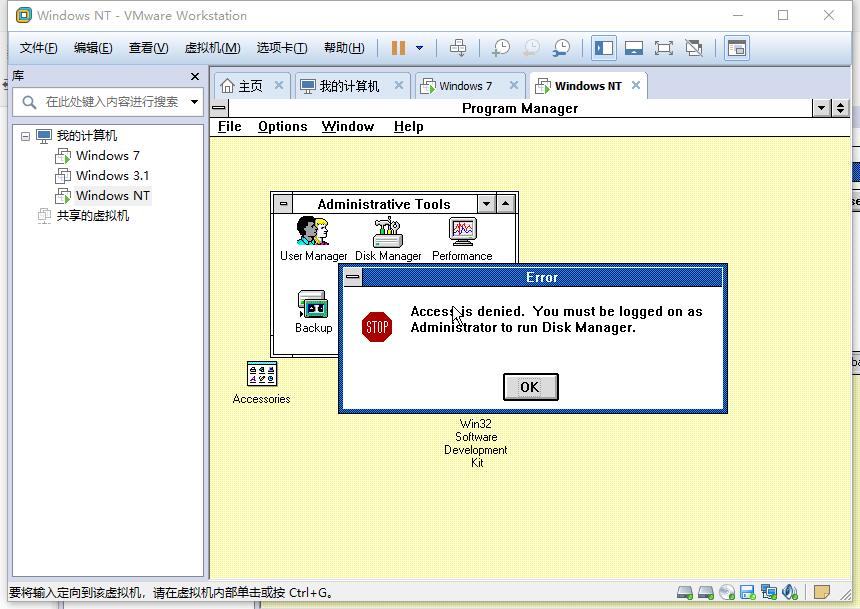Select 我的计算机 in the library tree
The width and height of the screenshot is (860, 609).
(x=87, y=136)
